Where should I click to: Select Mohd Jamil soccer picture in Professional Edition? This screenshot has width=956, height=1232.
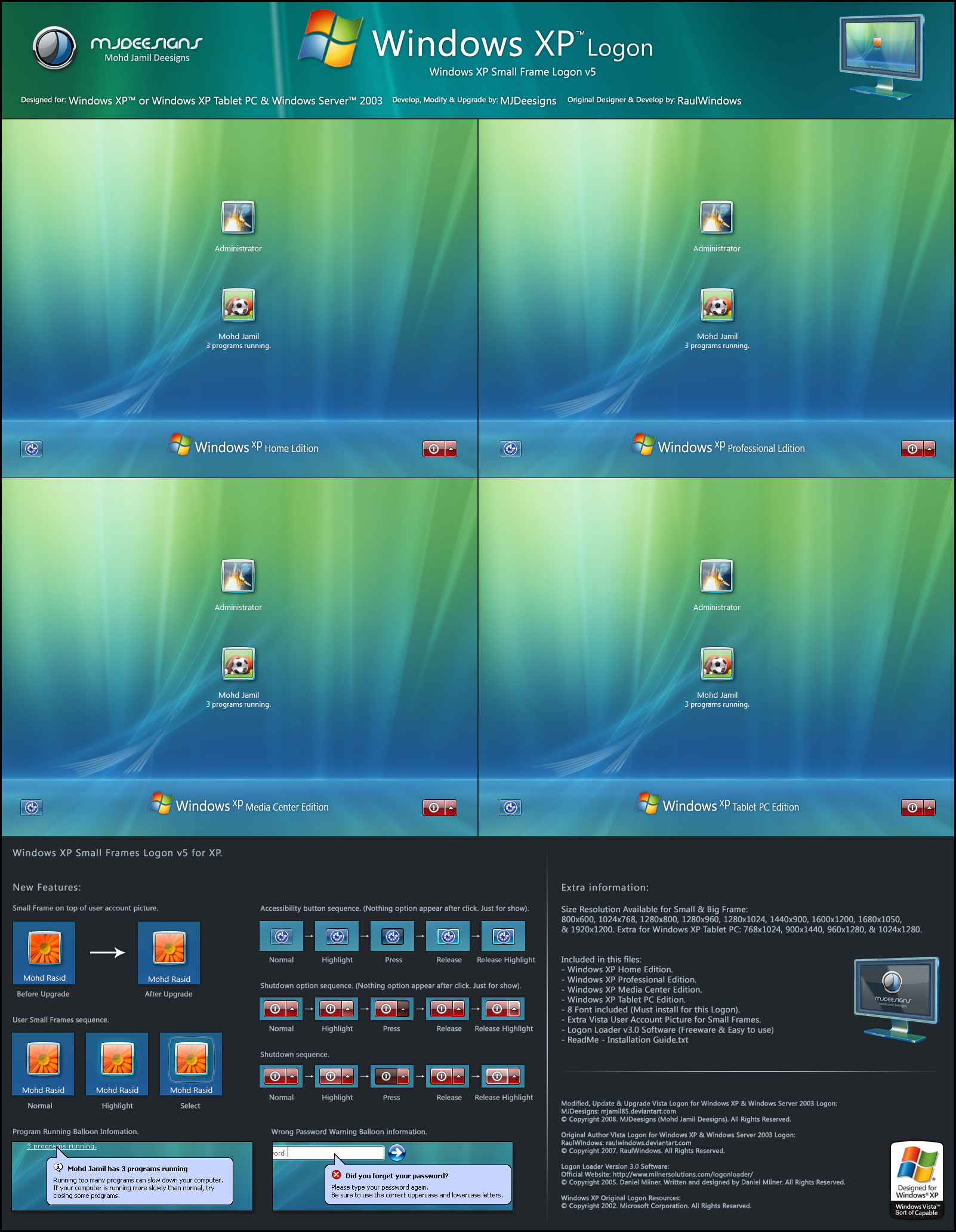pos(717,305)
